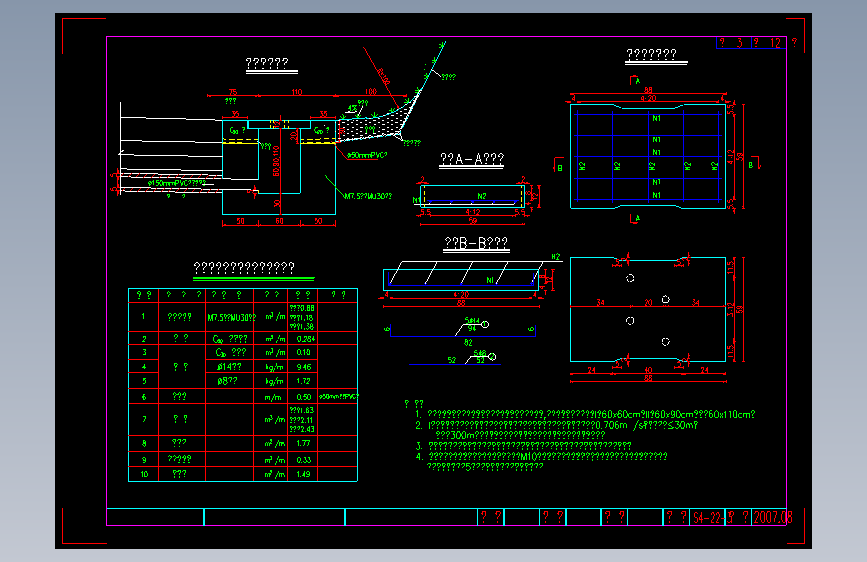Image resolution: width=867 pixels, height=562 pixels.
Task: Select the "N1" label inside B-B section
Action: tap(490, 280)
